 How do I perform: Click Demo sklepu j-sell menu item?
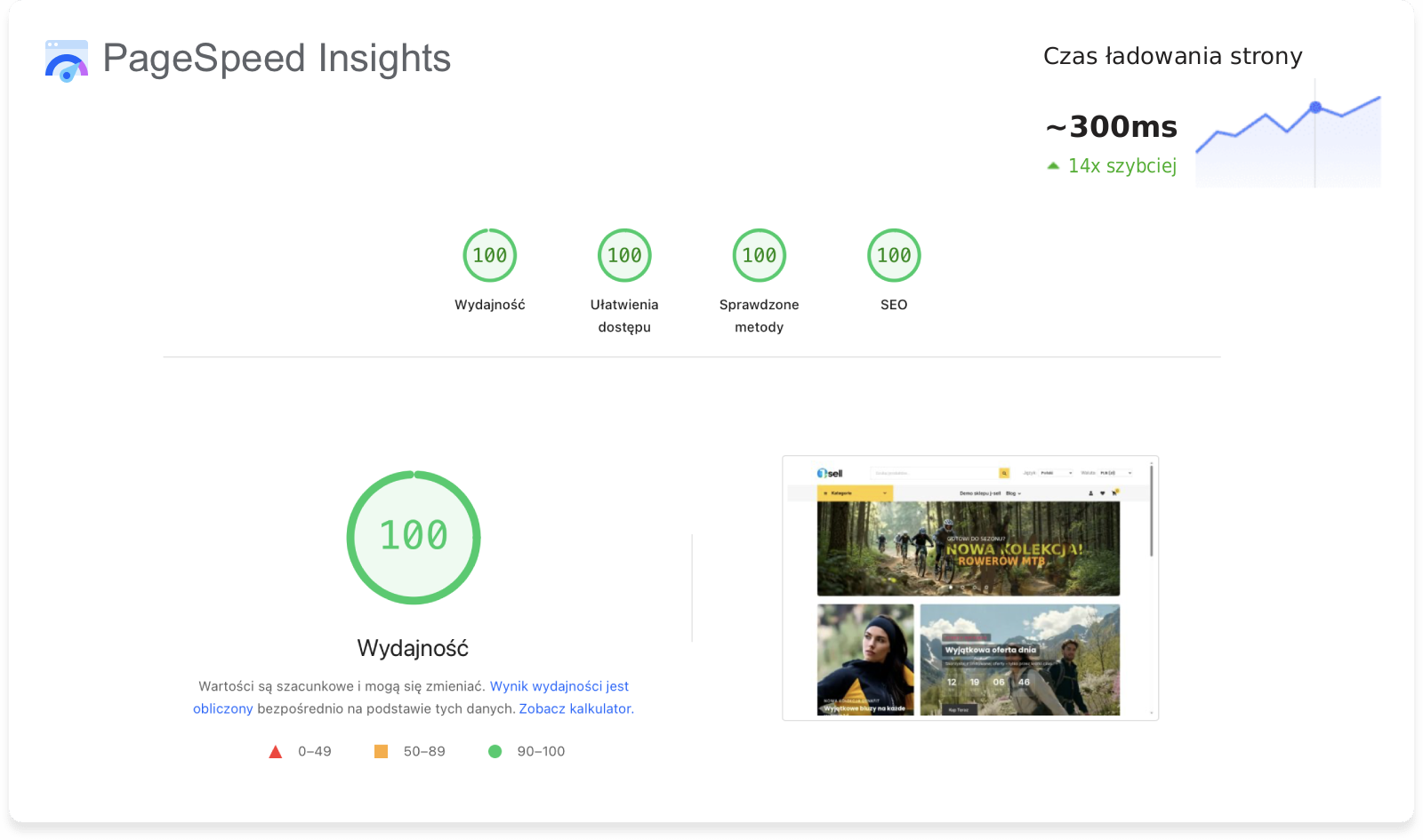point(979,492)
